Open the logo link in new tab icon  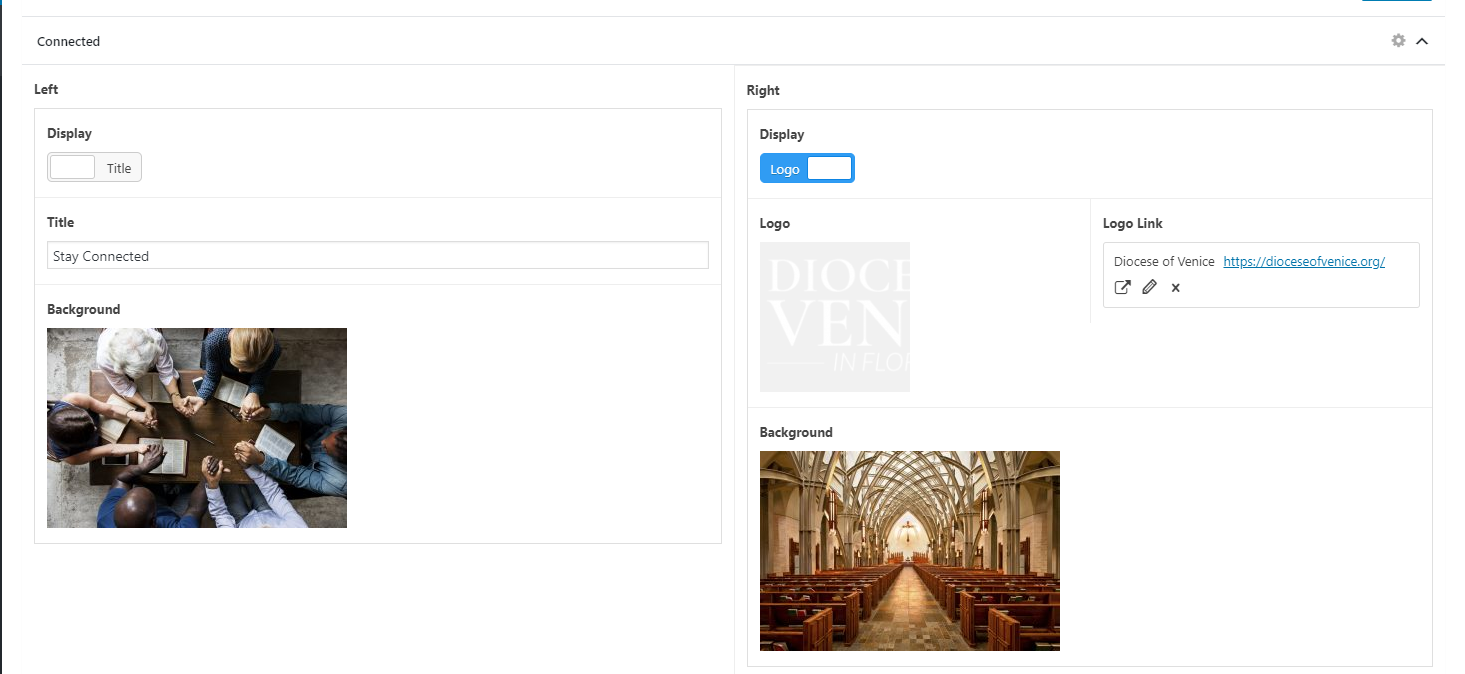tap(1122, 288)
